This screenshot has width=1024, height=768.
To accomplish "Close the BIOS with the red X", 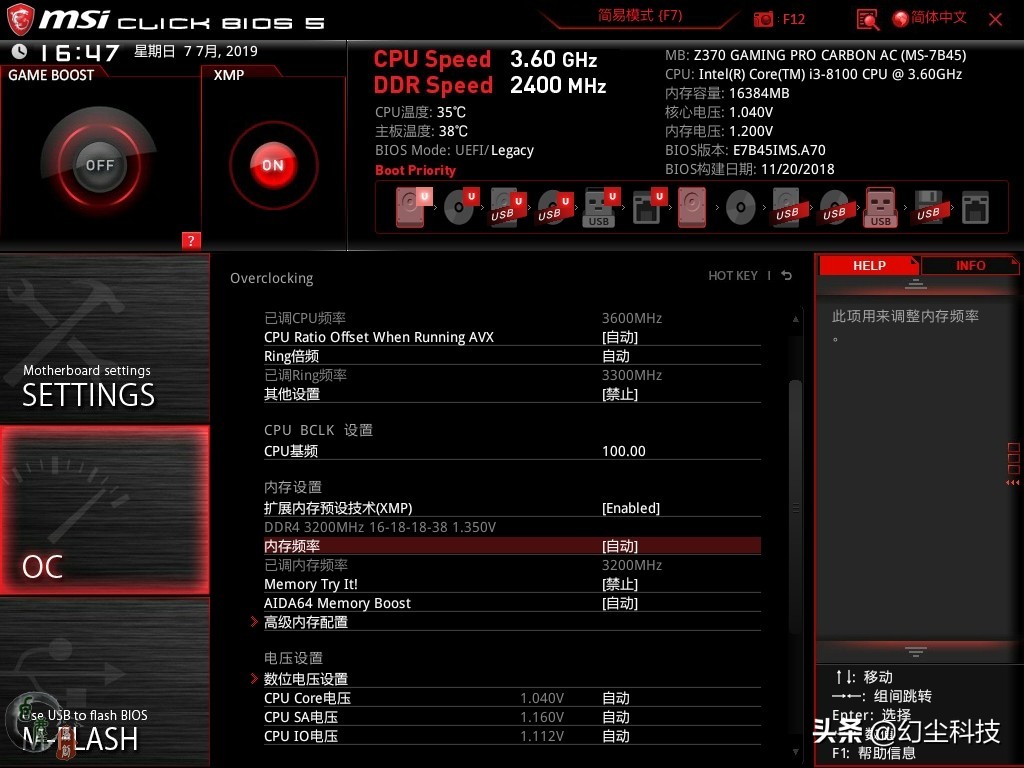I will [x=995, y=20].
